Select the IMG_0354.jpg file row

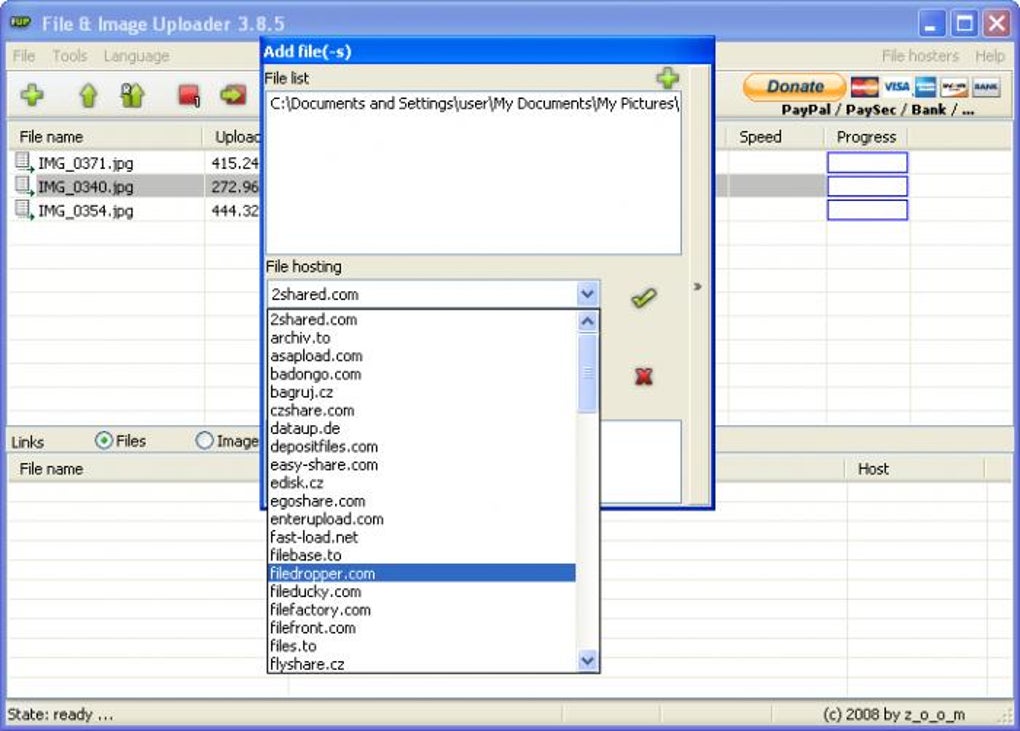pos(133,210)
